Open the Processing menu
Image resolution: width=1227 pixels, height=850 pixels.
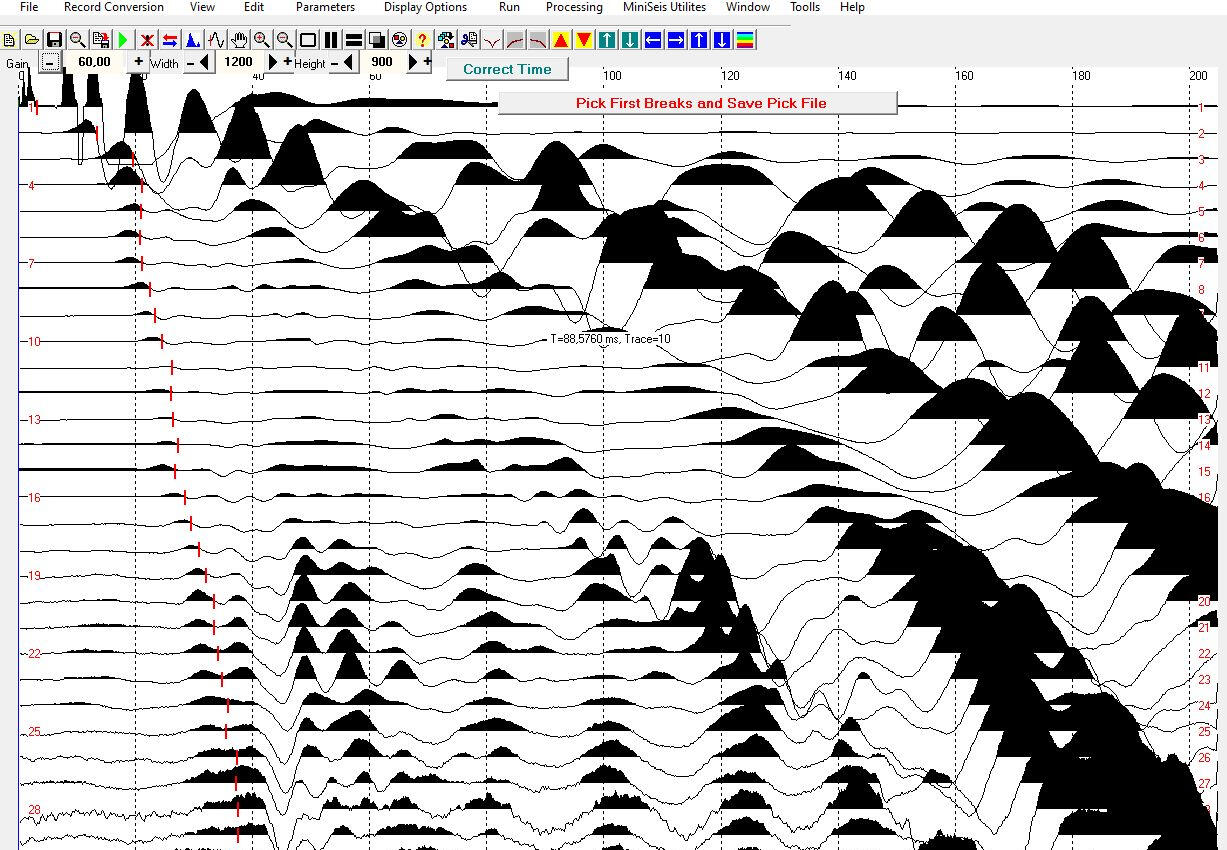click(x=573, y=7)
